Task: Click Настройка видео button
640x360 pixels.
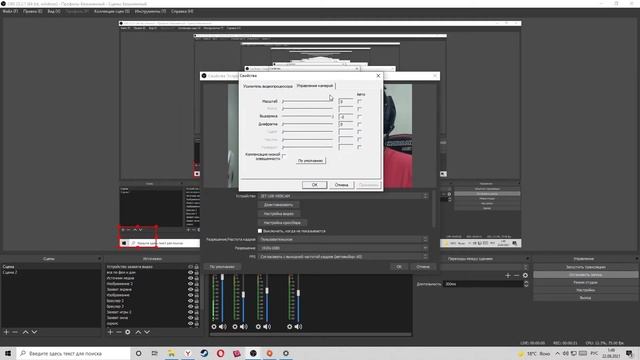Action: coord(279,213)
